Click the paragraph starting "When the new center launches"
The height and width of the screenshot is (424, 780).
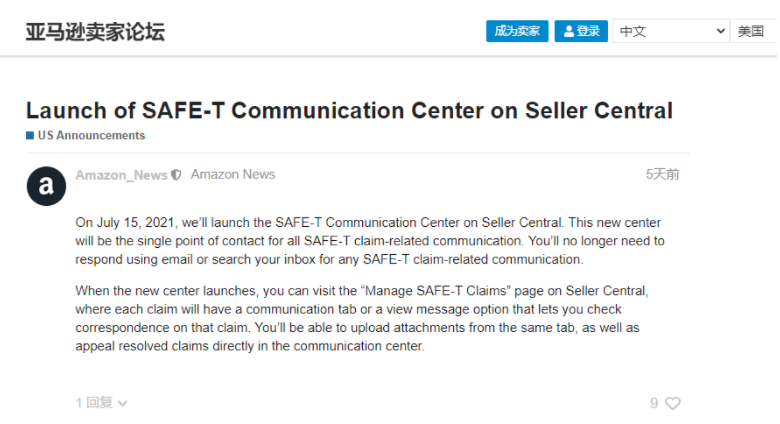point(363,319)
